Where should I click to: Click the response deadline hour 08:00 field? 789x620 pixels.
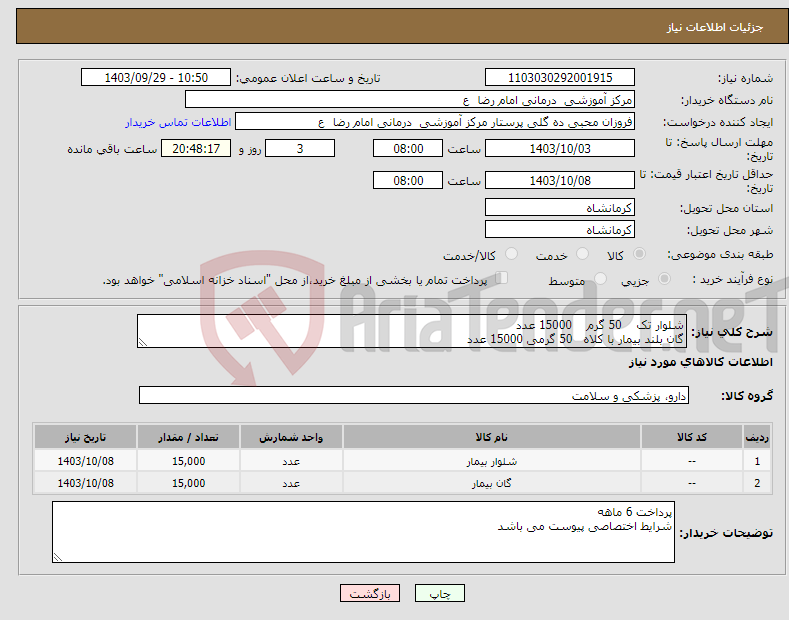pos(408,148)
